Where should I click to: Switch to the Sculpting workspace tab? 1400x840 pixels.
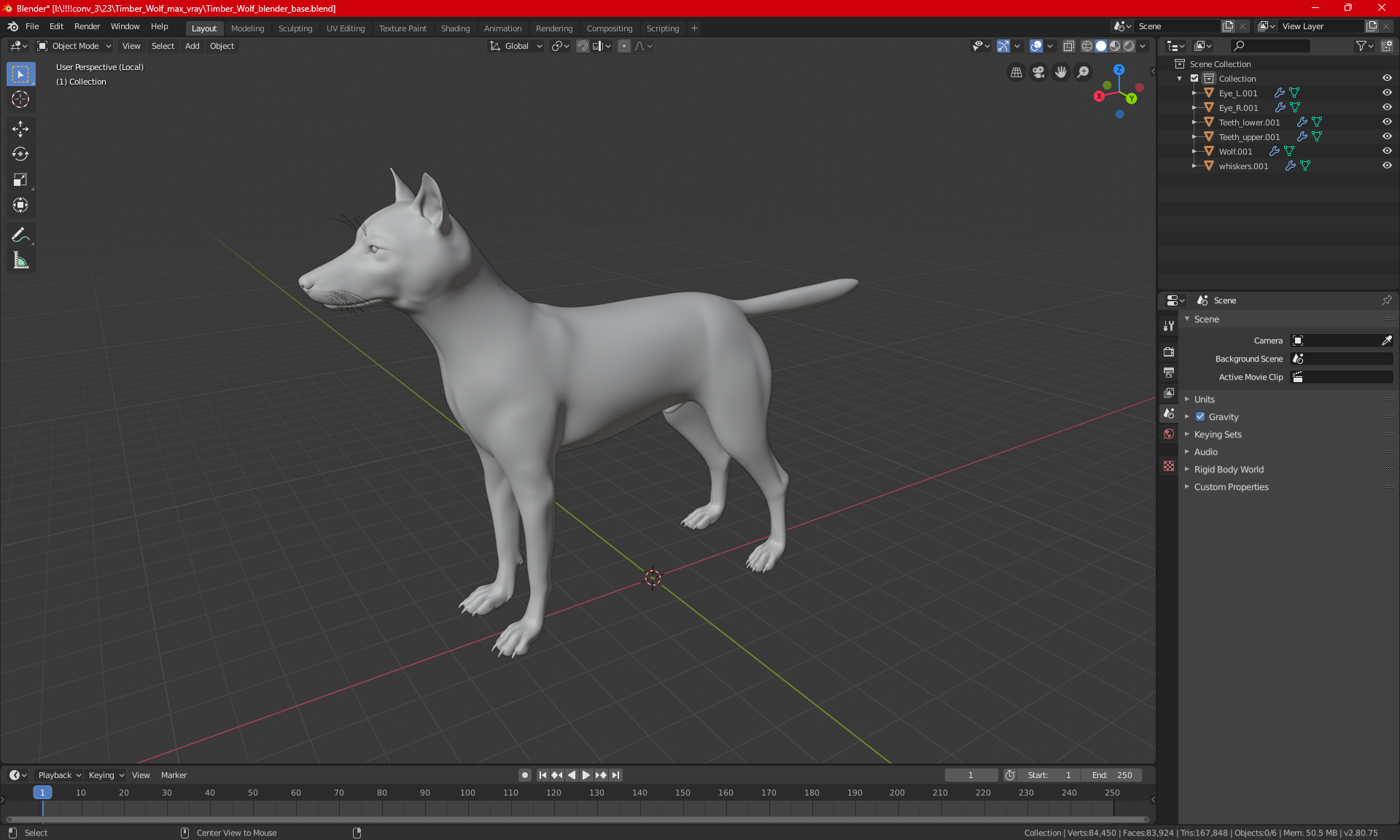pos(295,28)
